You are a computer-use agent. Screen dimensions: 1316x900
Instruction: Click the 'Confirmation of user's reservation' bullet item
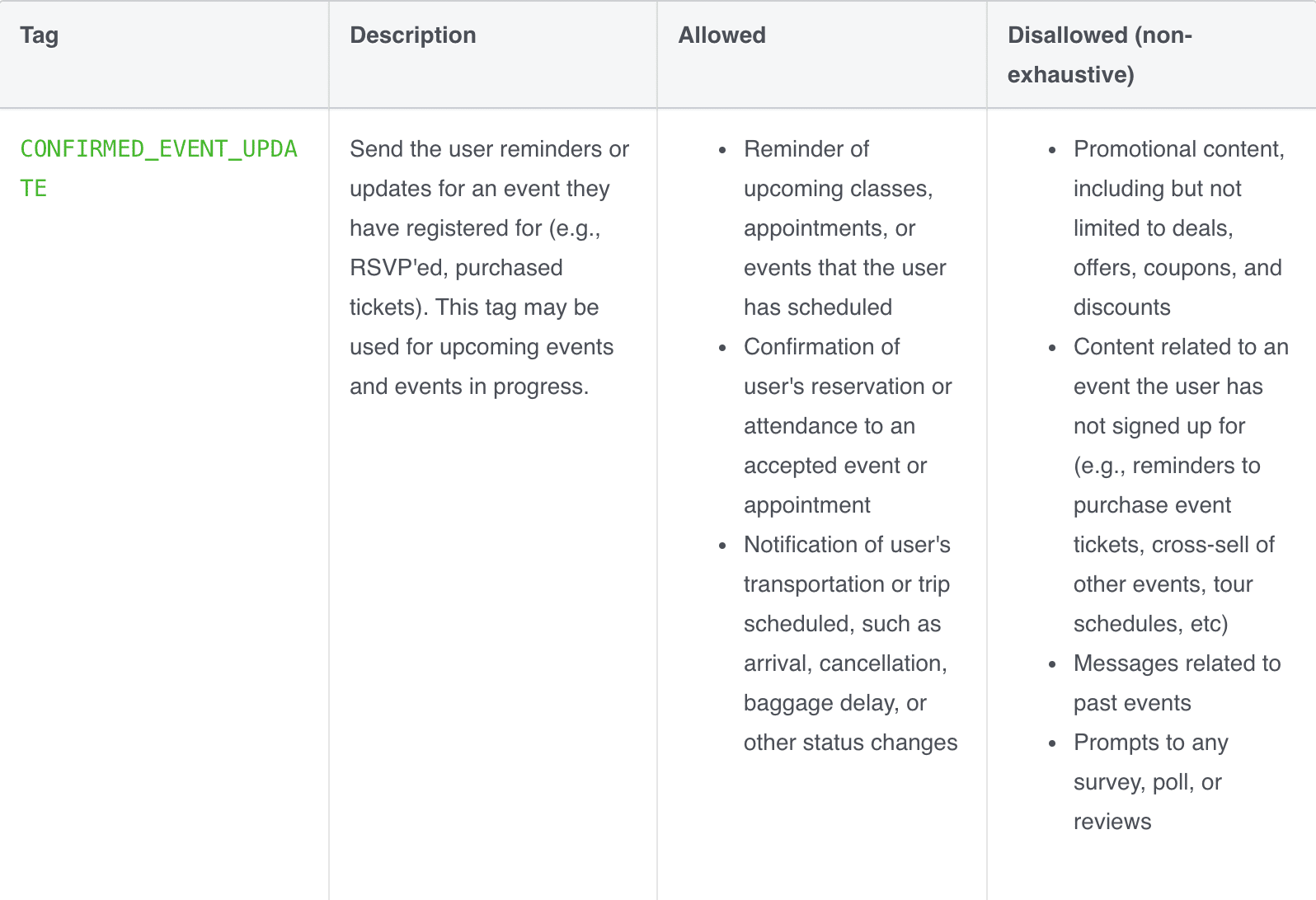(847, 425)
